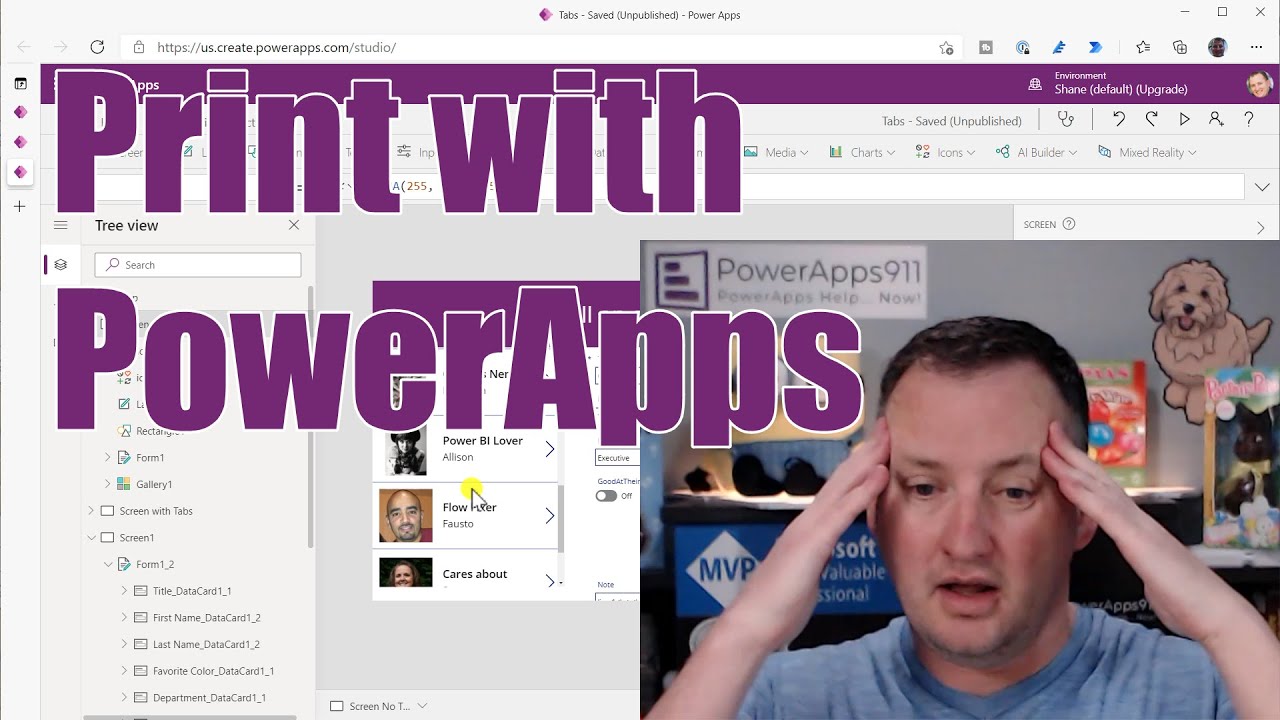This screenshot has width=1280, height=720.
Task: Collapse the Screen1 tree node
Action: pos(91,538)
